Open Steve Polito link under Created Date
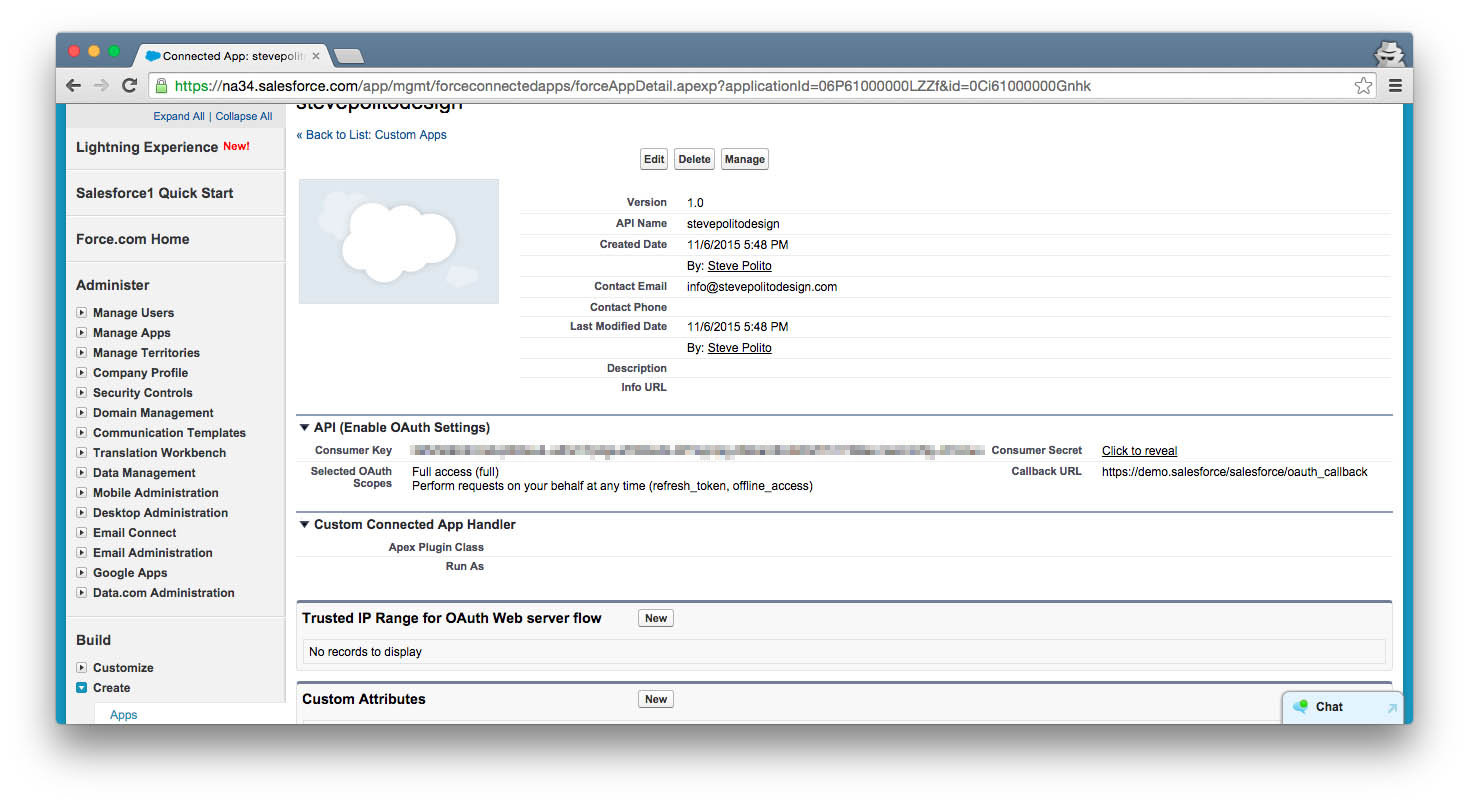Screen dimensions: 1469x804 tap(740, 266)
